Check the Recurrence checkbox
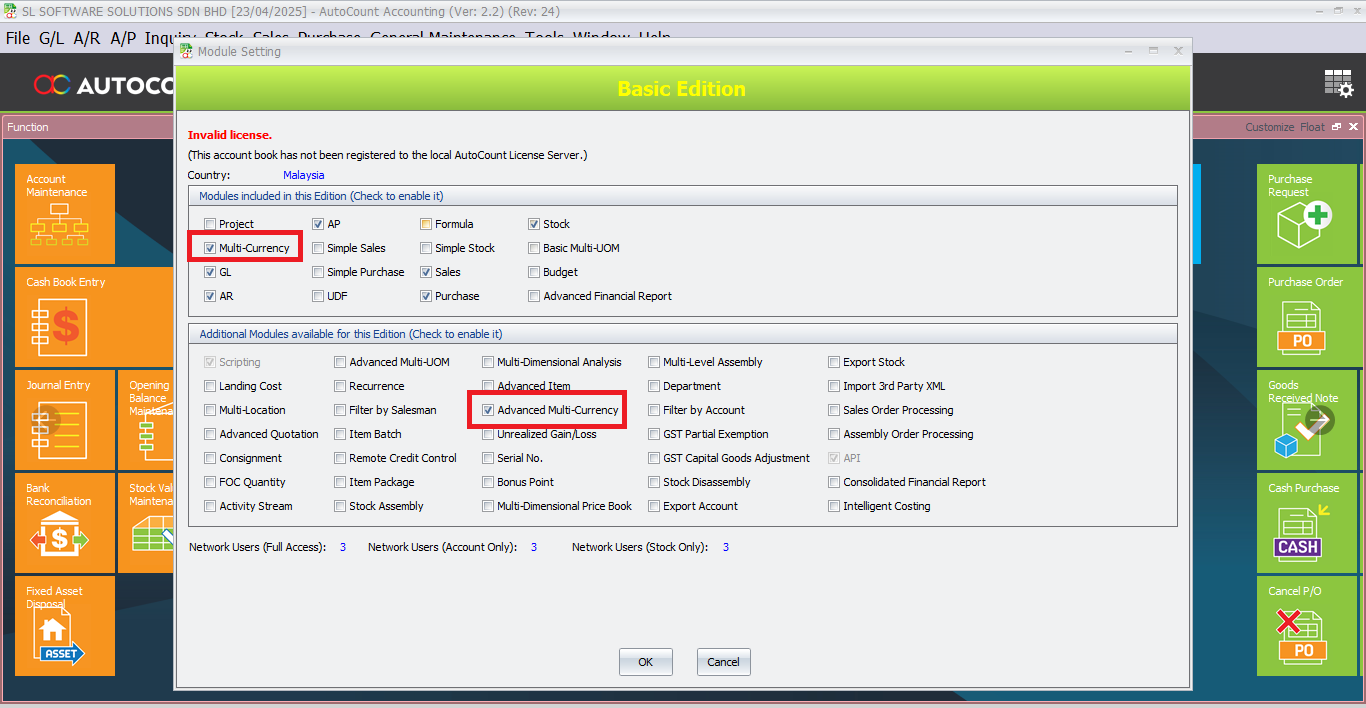Screen dimensions: 1366x708 pyautogui.click(x=340, y=386)
